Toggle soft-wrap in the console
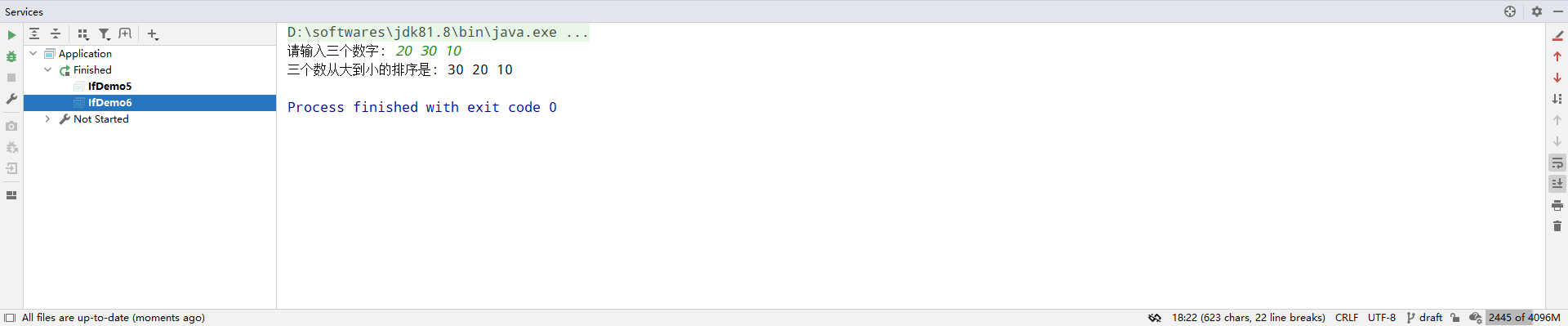 pos(1557,163)
